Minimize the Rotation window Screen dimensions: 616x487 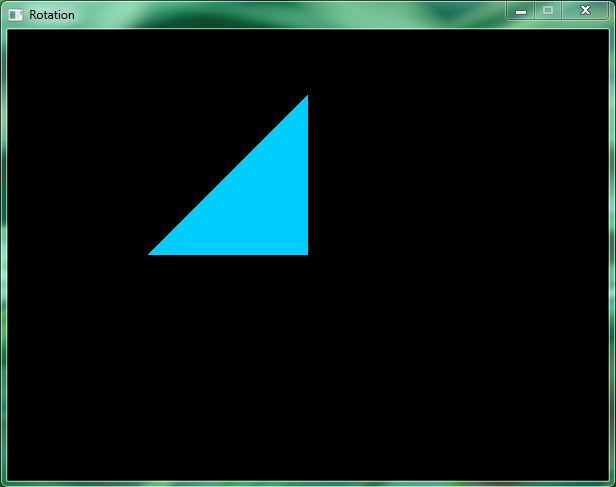[x=521, y=10]
